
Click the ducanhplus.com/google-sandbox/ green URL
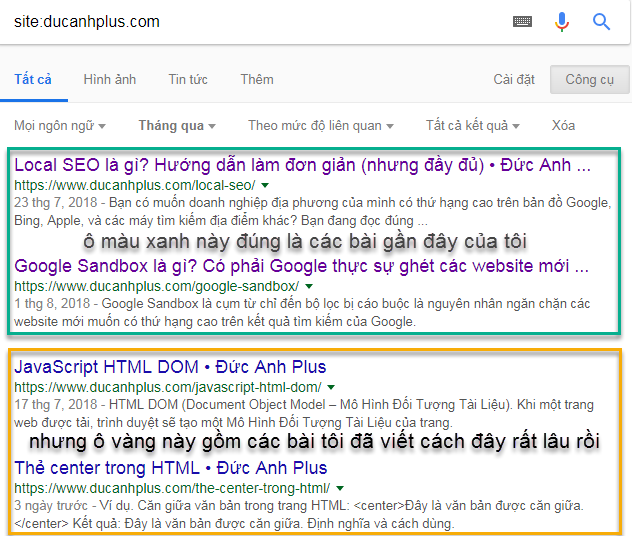156,287
